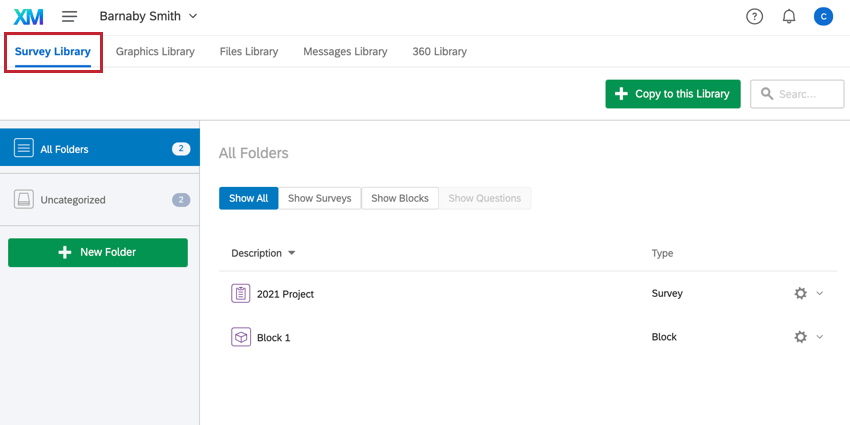Open the hamburger navigation menu
Image resolution: width=850 pixels, height=425 pixels.
(x=69, y=16)
